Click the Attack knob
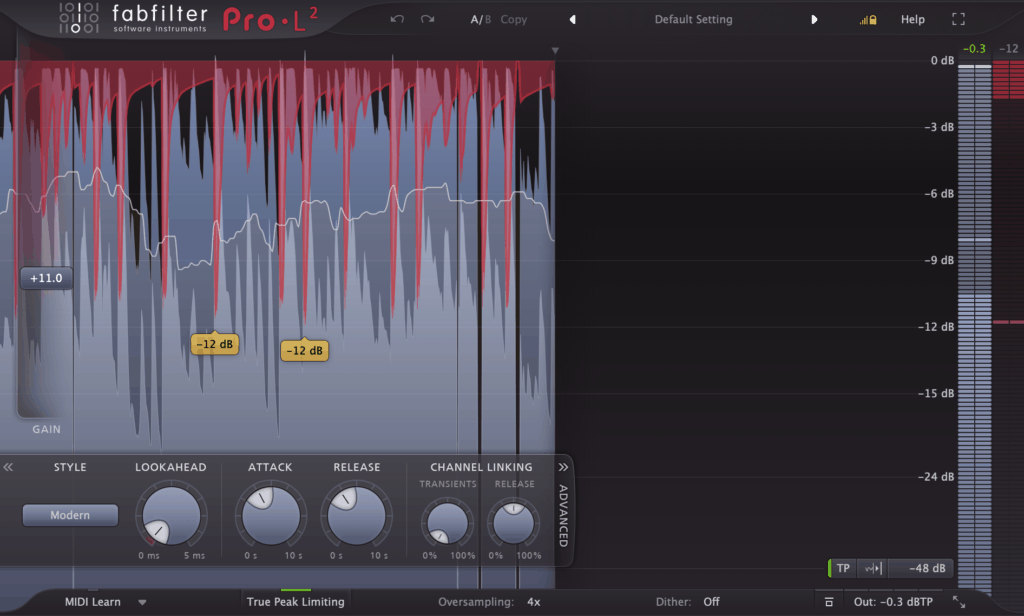This screenshot has height=616, width=1024. pos(270,516)
